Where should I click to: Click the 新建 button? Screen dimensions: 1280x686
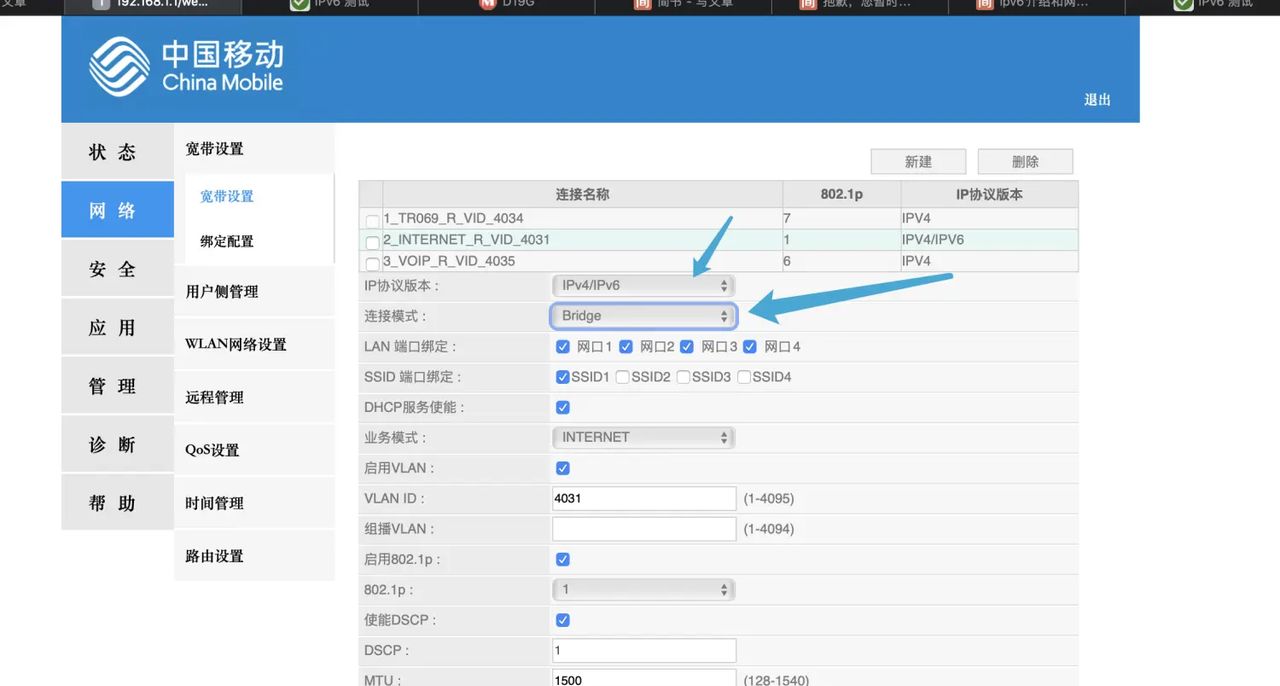[917, 161]
